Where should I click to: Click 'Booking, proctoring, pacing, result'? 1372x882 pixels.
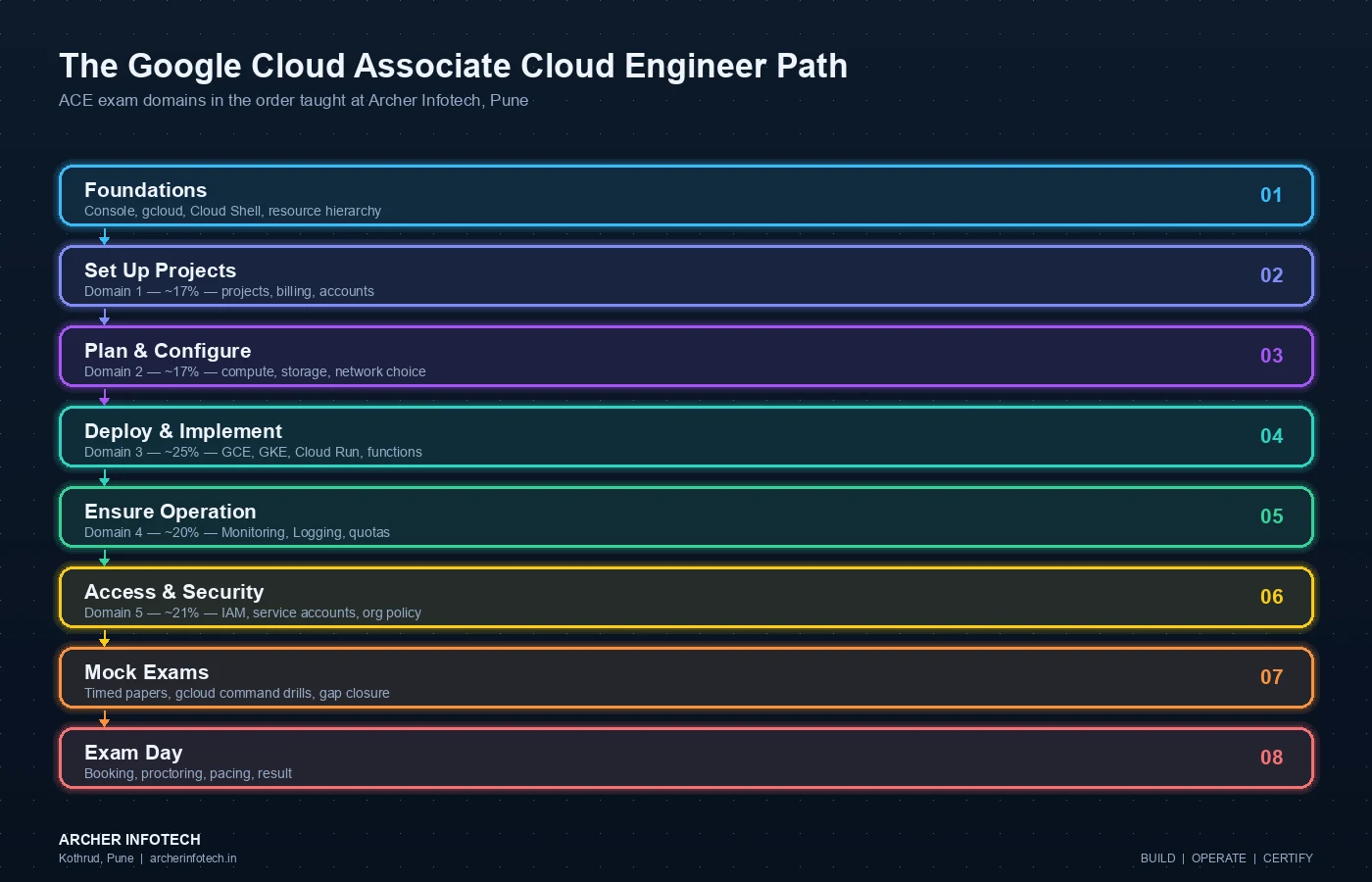(x=188, y=773)
